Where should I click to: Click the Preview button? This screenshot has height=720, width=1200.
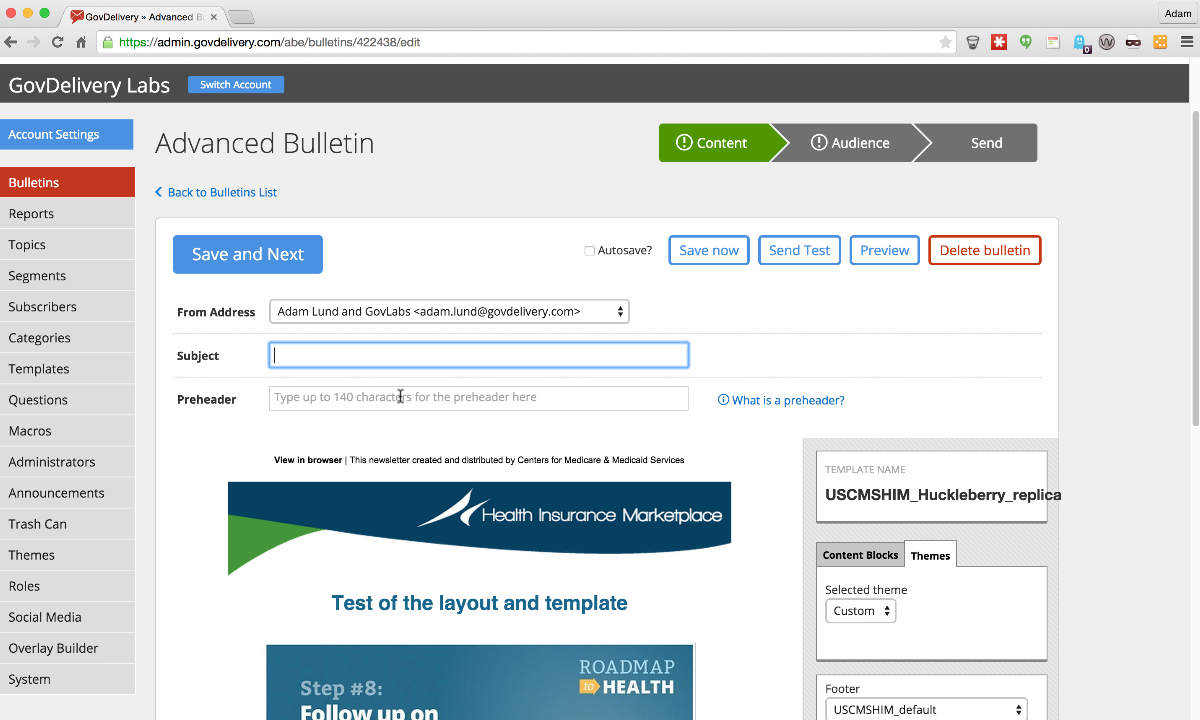[885, 250]
